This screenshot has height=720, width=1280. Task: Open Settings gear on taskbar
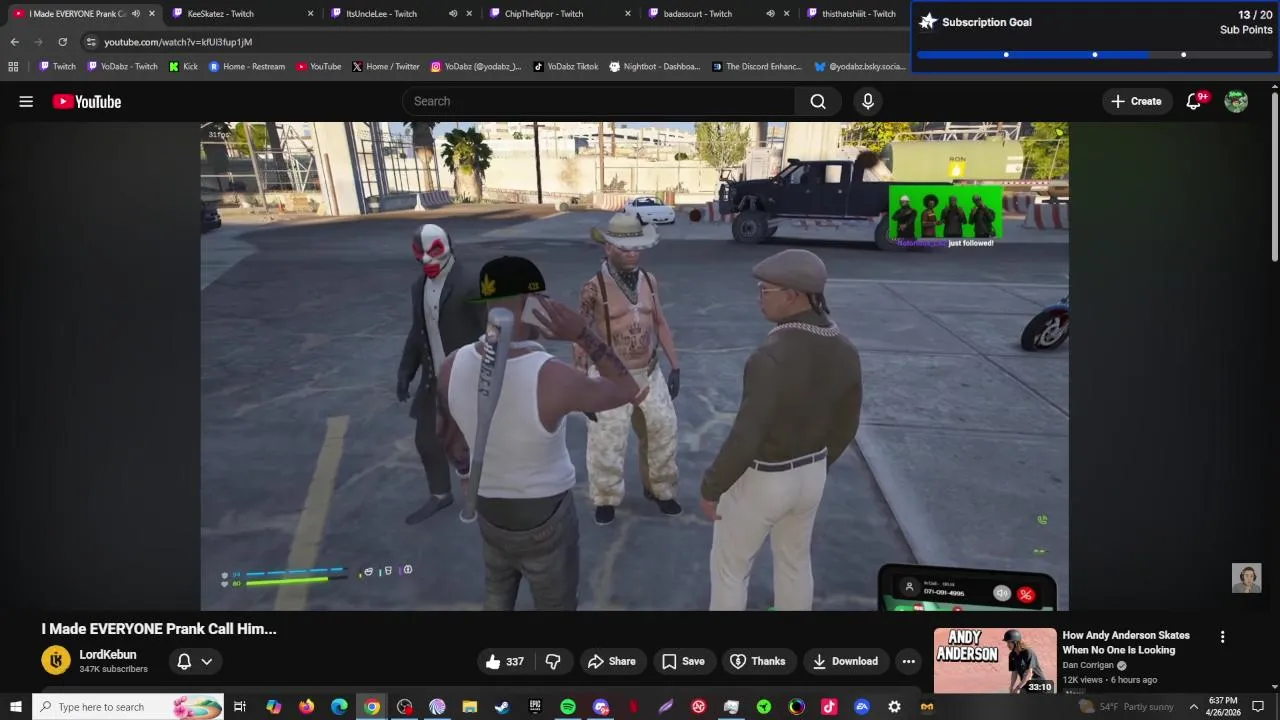pyautogui.click(x=894, y=707)
